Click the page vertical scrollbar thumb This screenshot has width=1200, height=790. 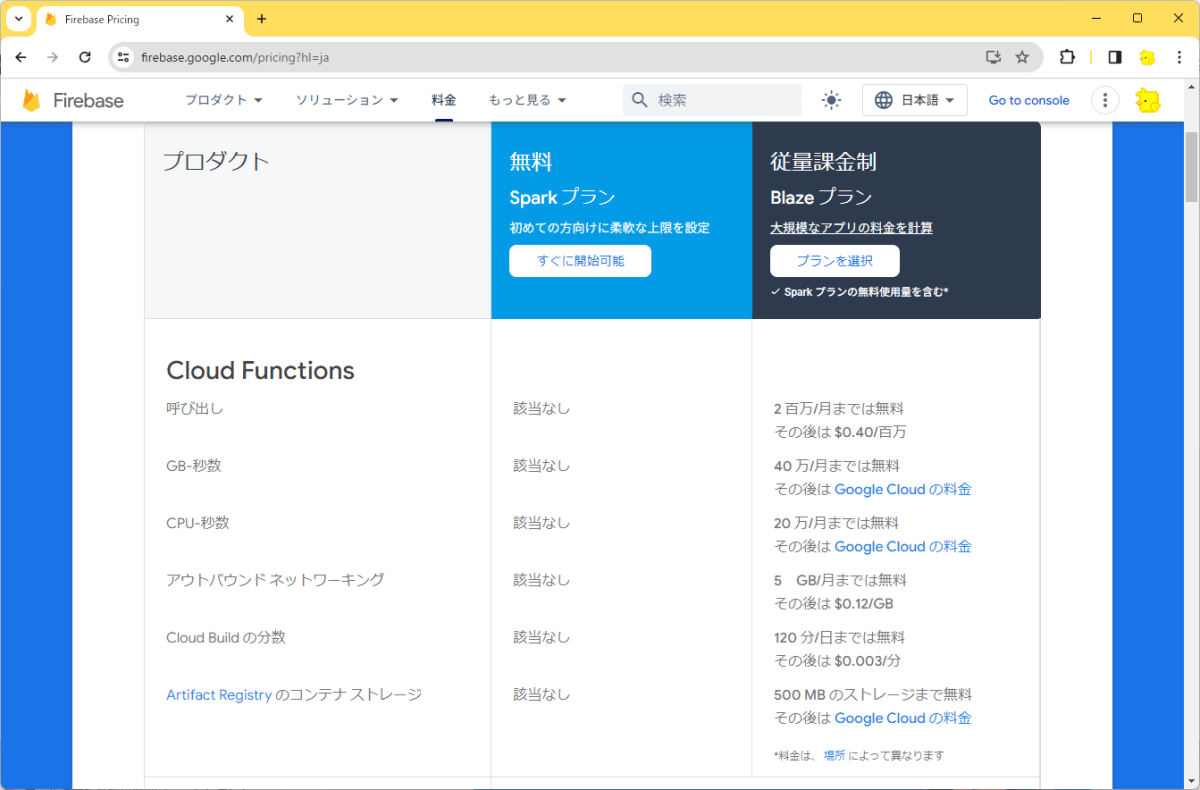1191,166
